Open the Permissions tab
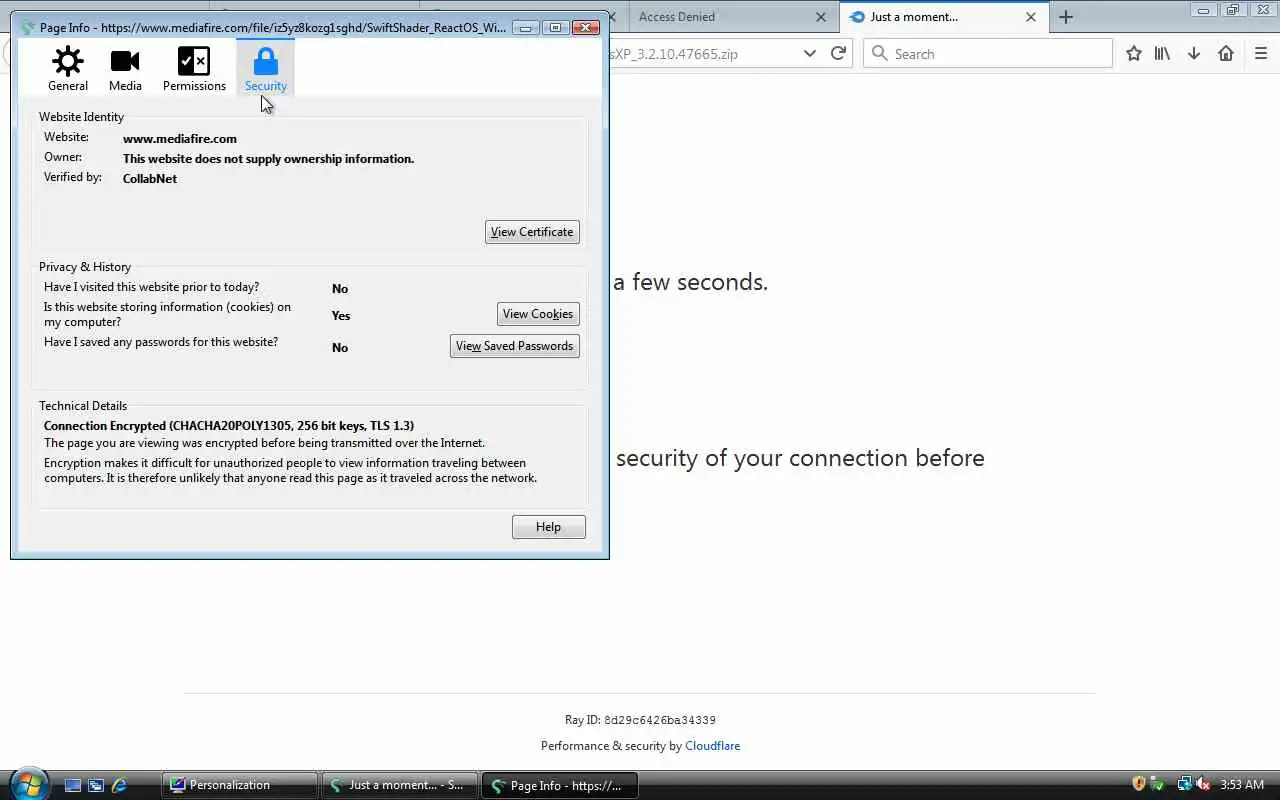The height and width of the screenshot is (800, 1280). (194, 69)
